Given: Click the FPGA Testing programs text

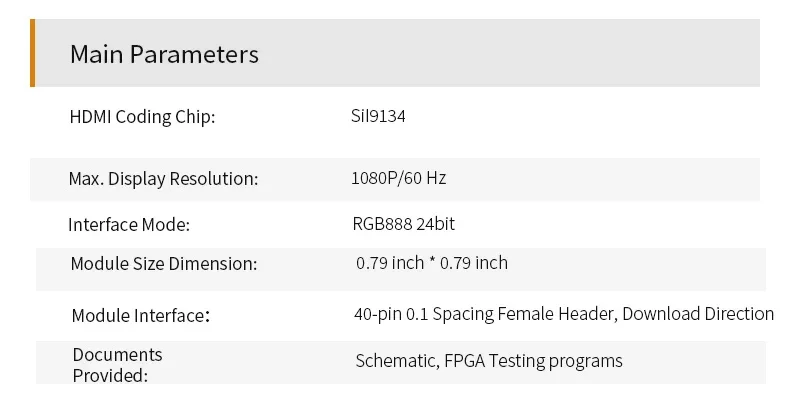Looking at the screenshot, I should click(533, 361).
